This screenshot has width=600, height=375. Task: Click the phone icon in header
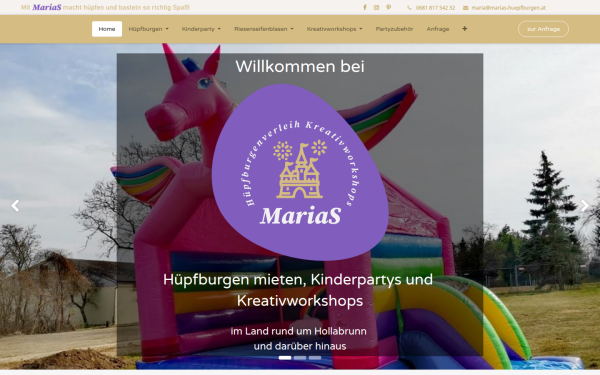409,8
